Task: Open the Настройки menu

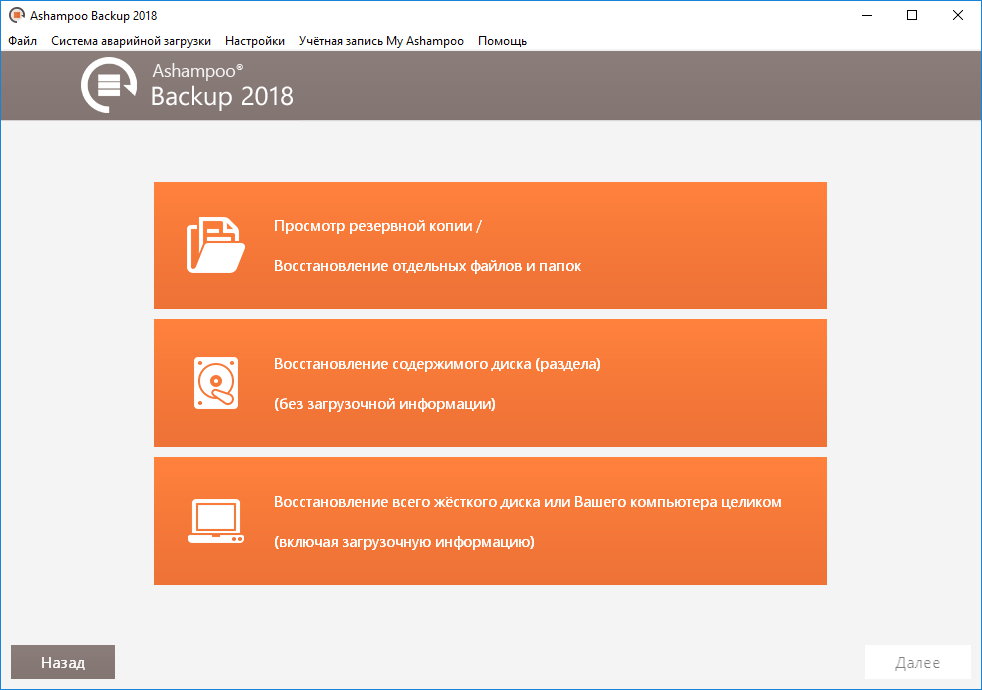Action: (255, 41)
